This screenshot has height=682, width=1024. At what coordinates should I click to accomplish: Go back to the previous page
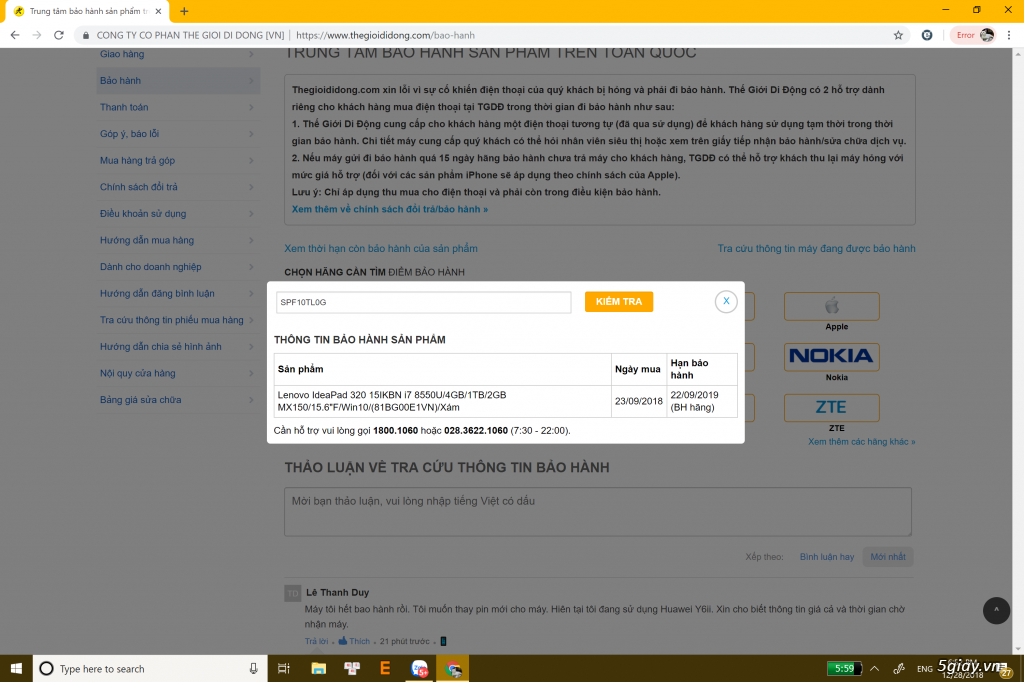click(x=15, y=35)
